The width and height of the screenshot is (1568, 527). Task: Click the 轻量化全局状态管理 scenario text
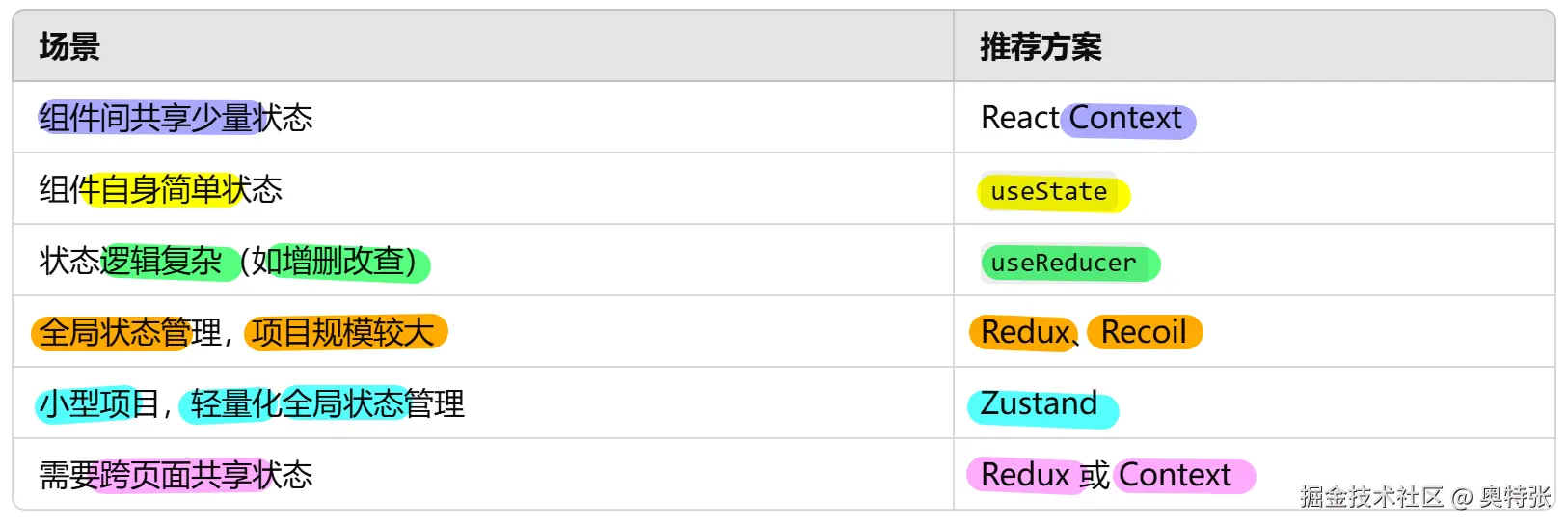click(x=326, y=403)
